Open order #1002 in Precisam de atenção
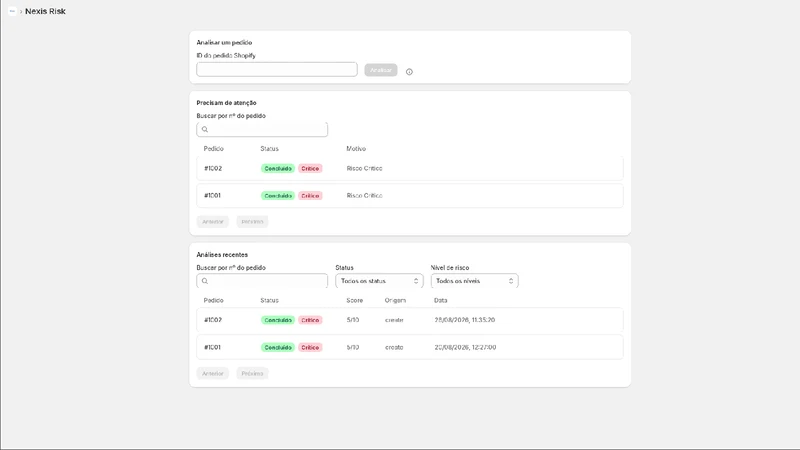800x450 pixels. 410,168
